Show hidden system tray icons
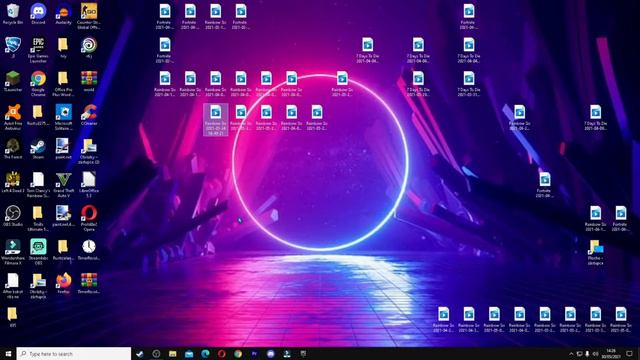This screenshot has width=640, height=360. 571,353
